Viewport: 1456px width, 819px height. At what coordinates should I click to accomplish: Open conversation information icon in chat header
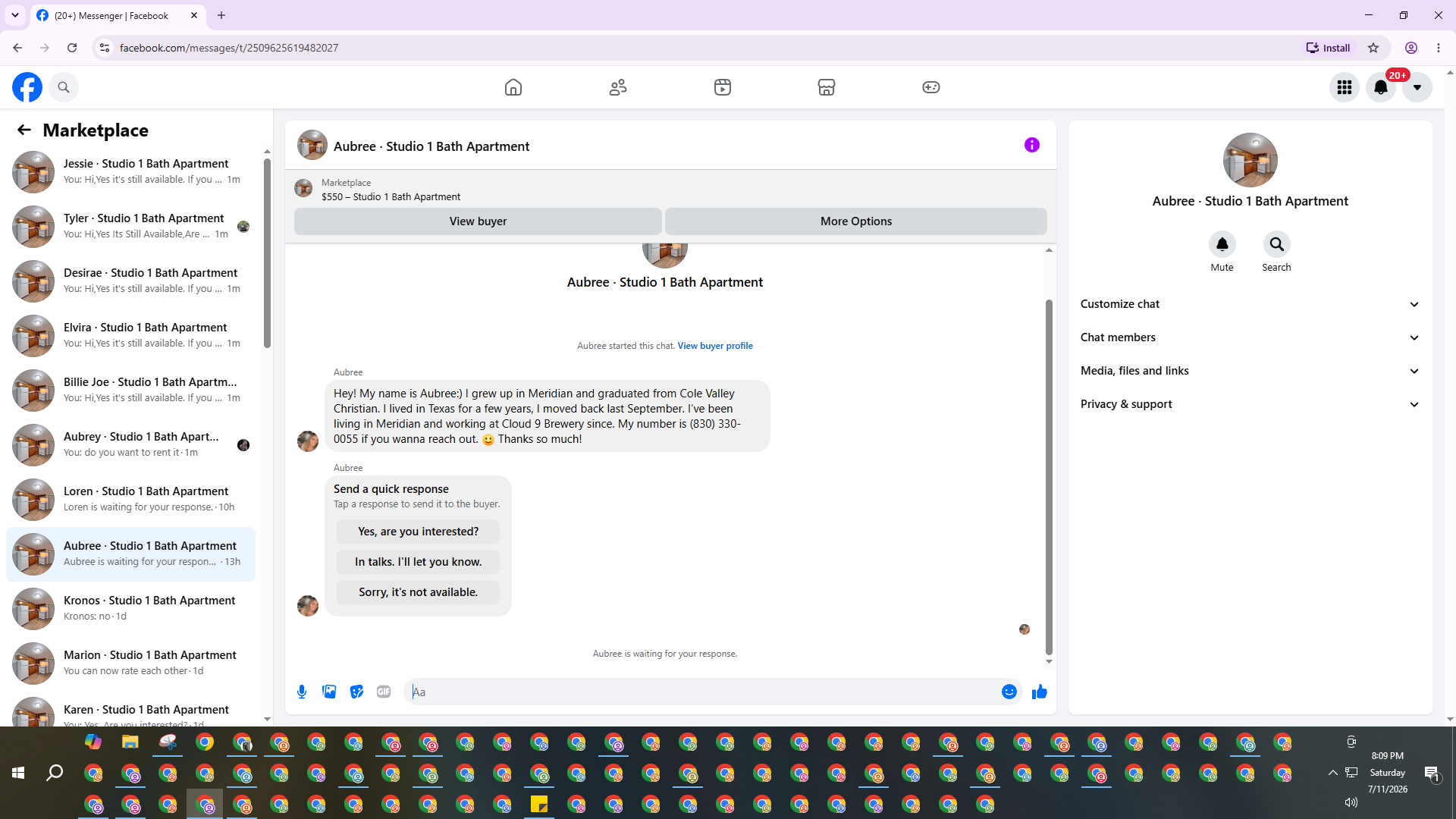click(x=1032, y=145)
